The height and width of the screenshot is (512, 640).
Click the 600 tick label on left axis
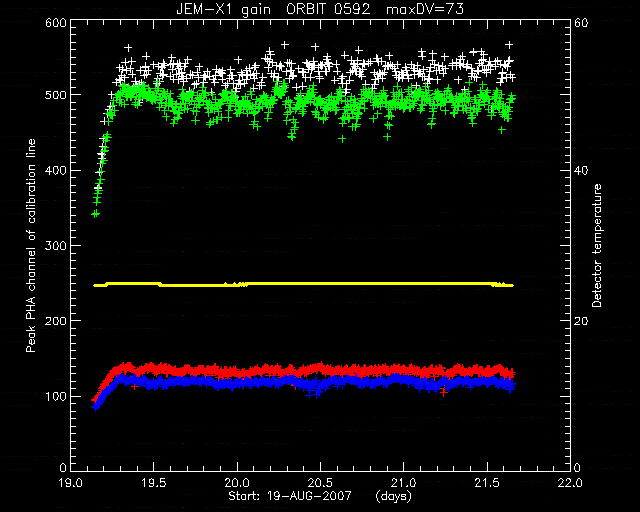tap(56, 23)
